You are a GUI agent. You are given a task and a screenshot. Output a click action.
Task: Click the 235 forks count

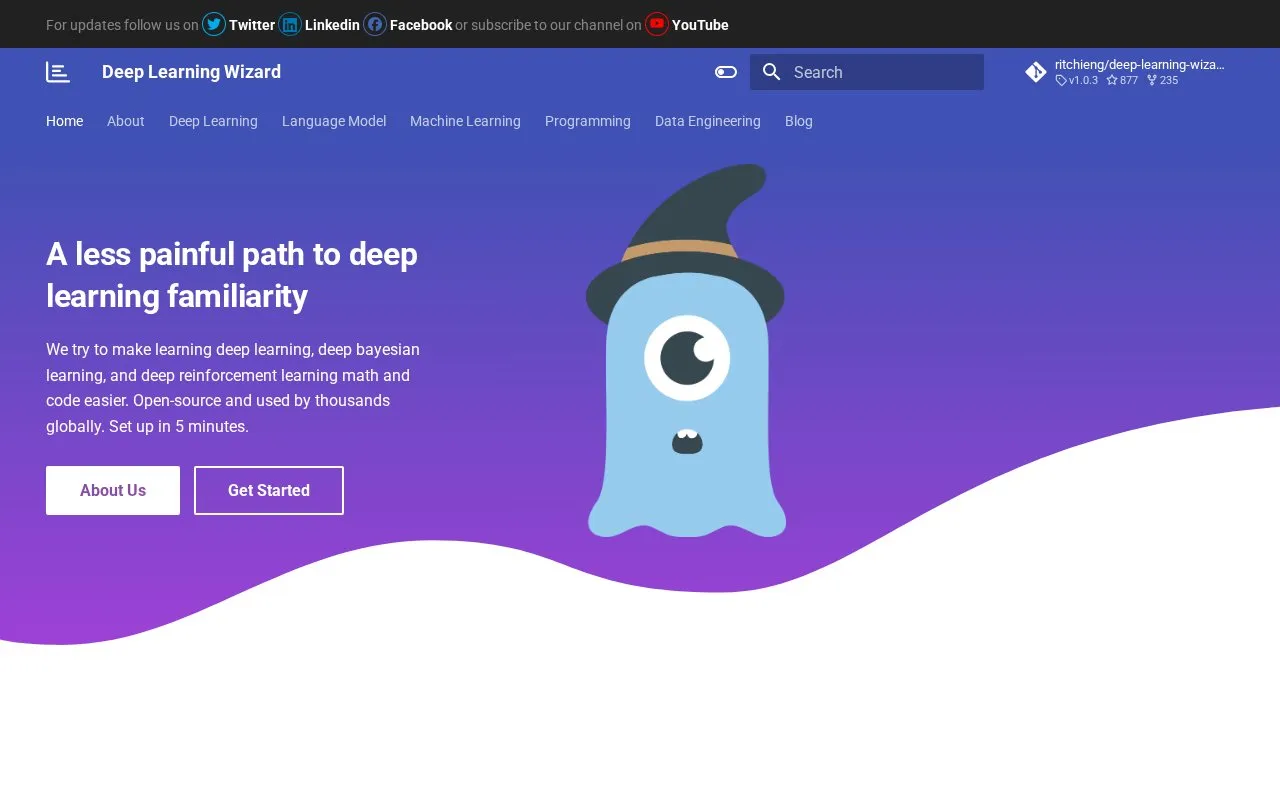1162,80
